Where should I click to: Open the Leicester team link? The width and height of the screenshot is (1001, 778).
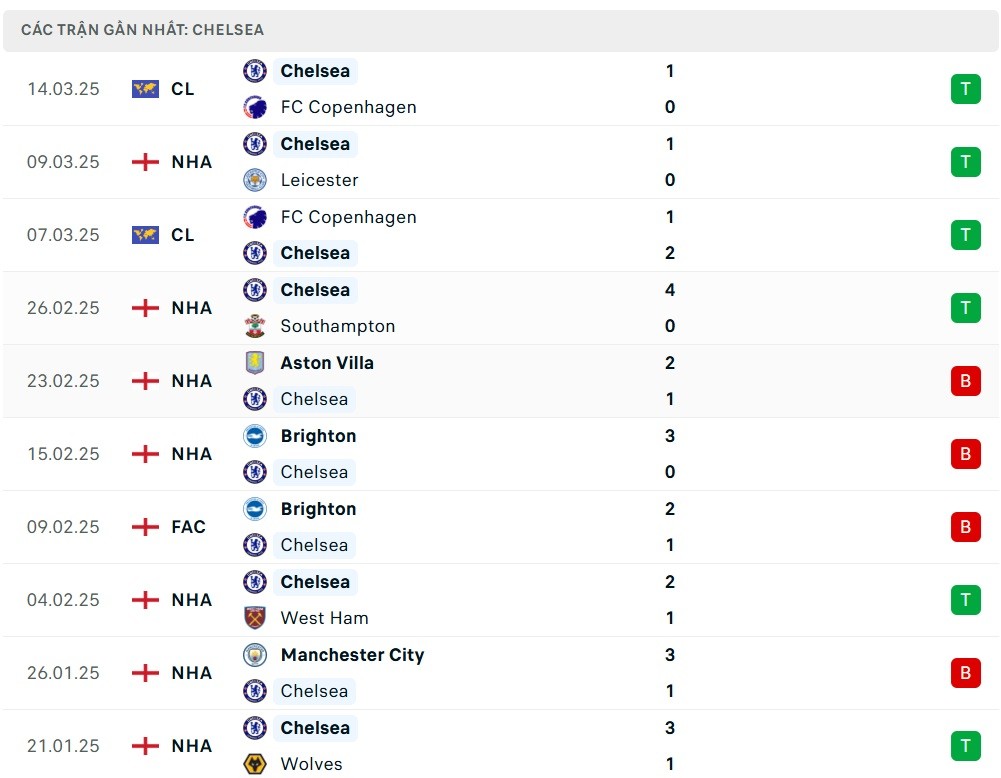tap(319, 180)
